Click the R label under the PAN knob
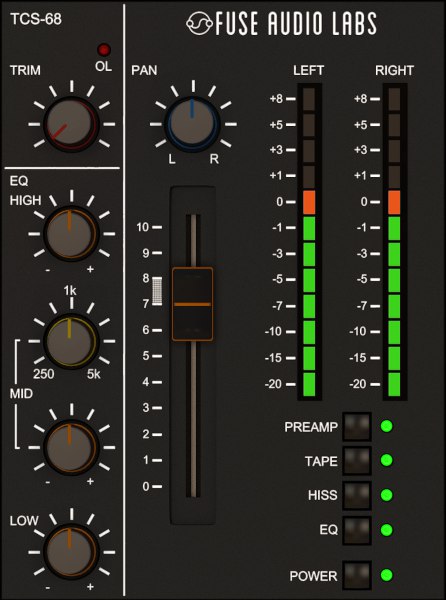The height and width of the screenshot is (600, 446). point(214,159)
